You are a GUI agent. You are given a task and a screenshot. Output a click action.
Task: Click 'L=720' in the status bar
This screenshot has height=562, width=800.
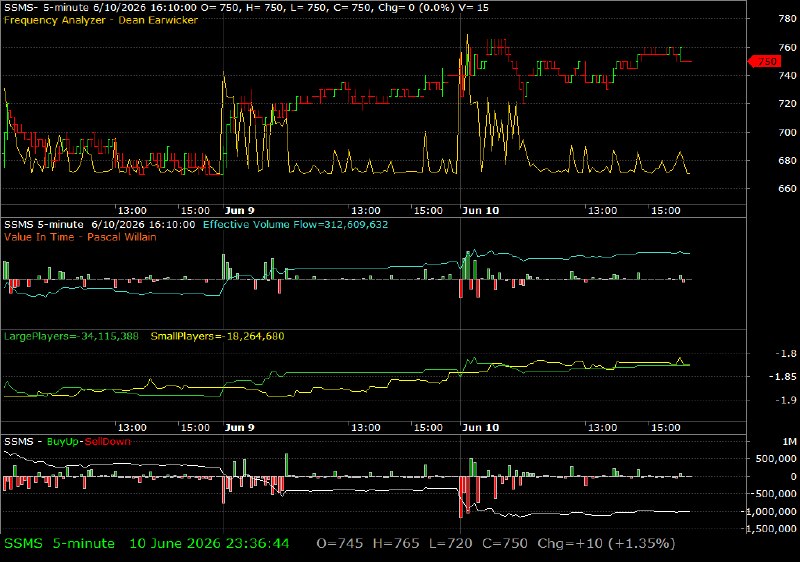[x=451, y=544]
